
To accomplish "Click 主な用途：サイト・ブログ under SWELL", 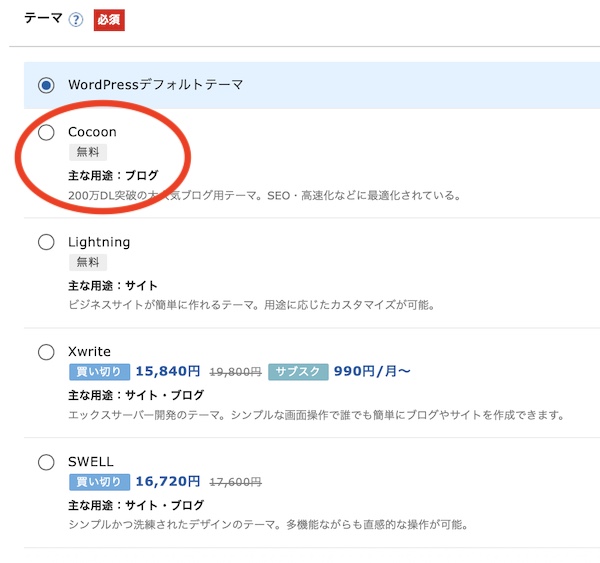I will pos(136,506).
